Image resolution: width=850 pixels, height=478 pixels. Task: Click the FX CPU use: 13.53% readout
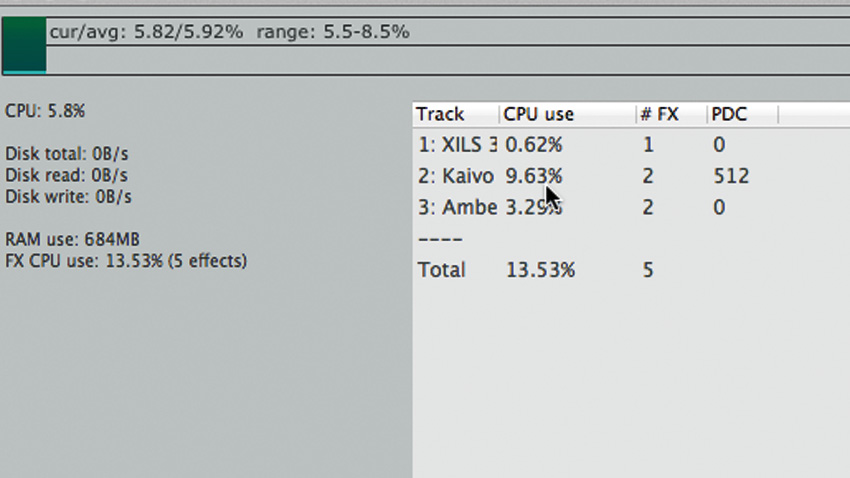coord(126,261)
